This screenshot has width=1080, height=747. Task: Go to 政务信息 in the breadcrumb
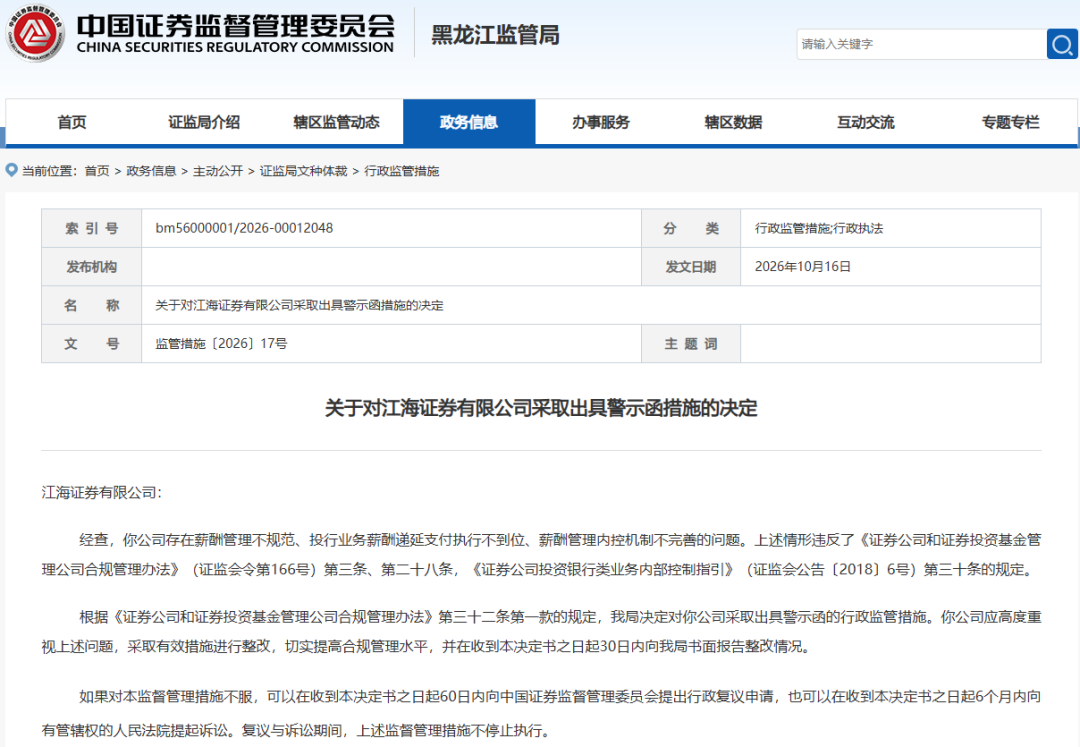[x=152, y=171]
